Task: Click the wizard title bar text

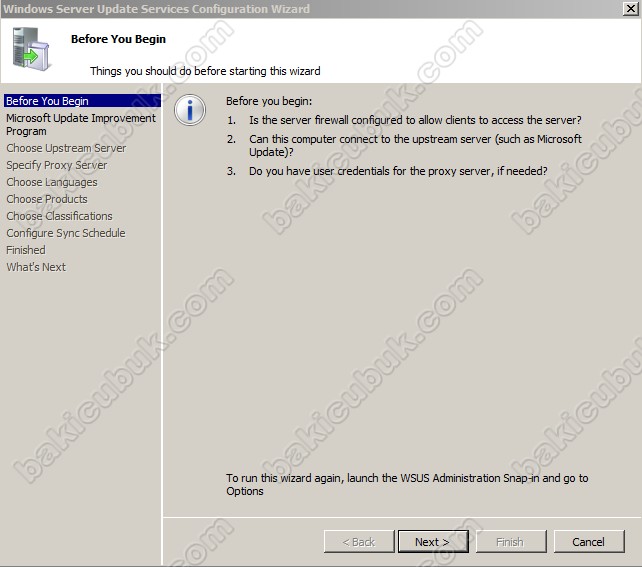Action: [x=156, y=9]
